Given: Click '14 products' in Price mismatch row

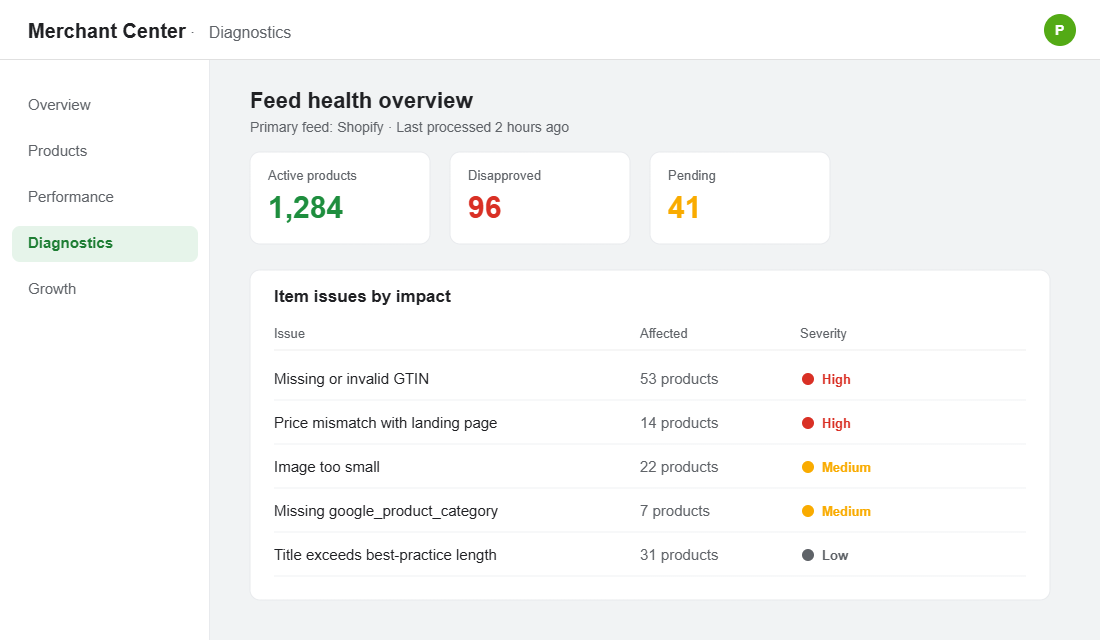Looking at the screenshot, I should (x=679, y=423).
